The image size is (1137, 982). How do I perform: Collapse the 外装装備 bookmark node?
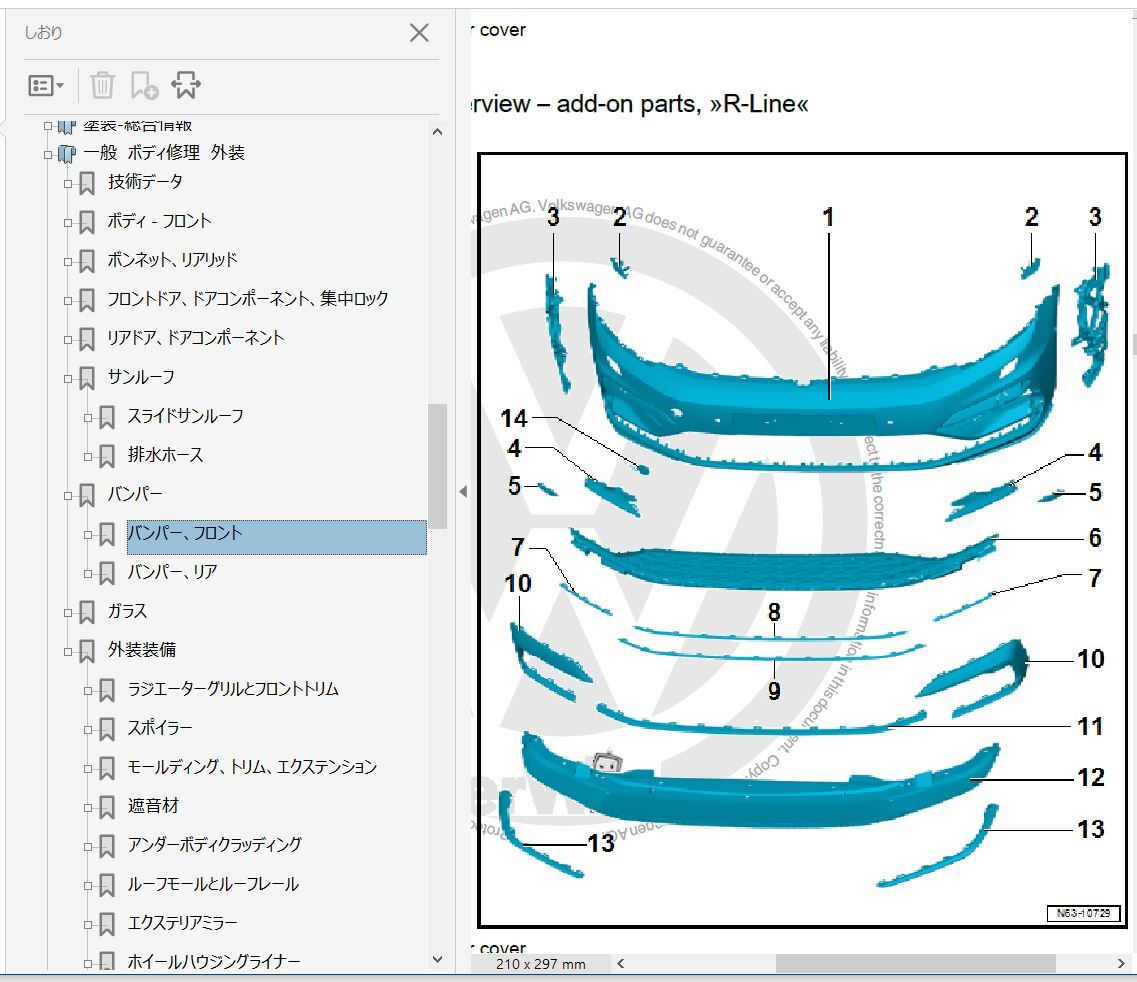click(67, 651)
